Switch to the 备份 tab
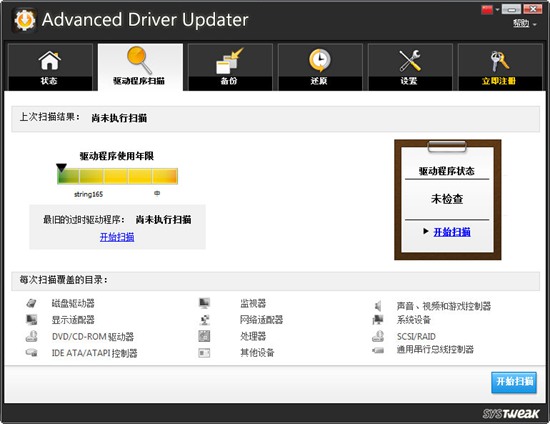The image size is (550, 424). tap(230, 67)
